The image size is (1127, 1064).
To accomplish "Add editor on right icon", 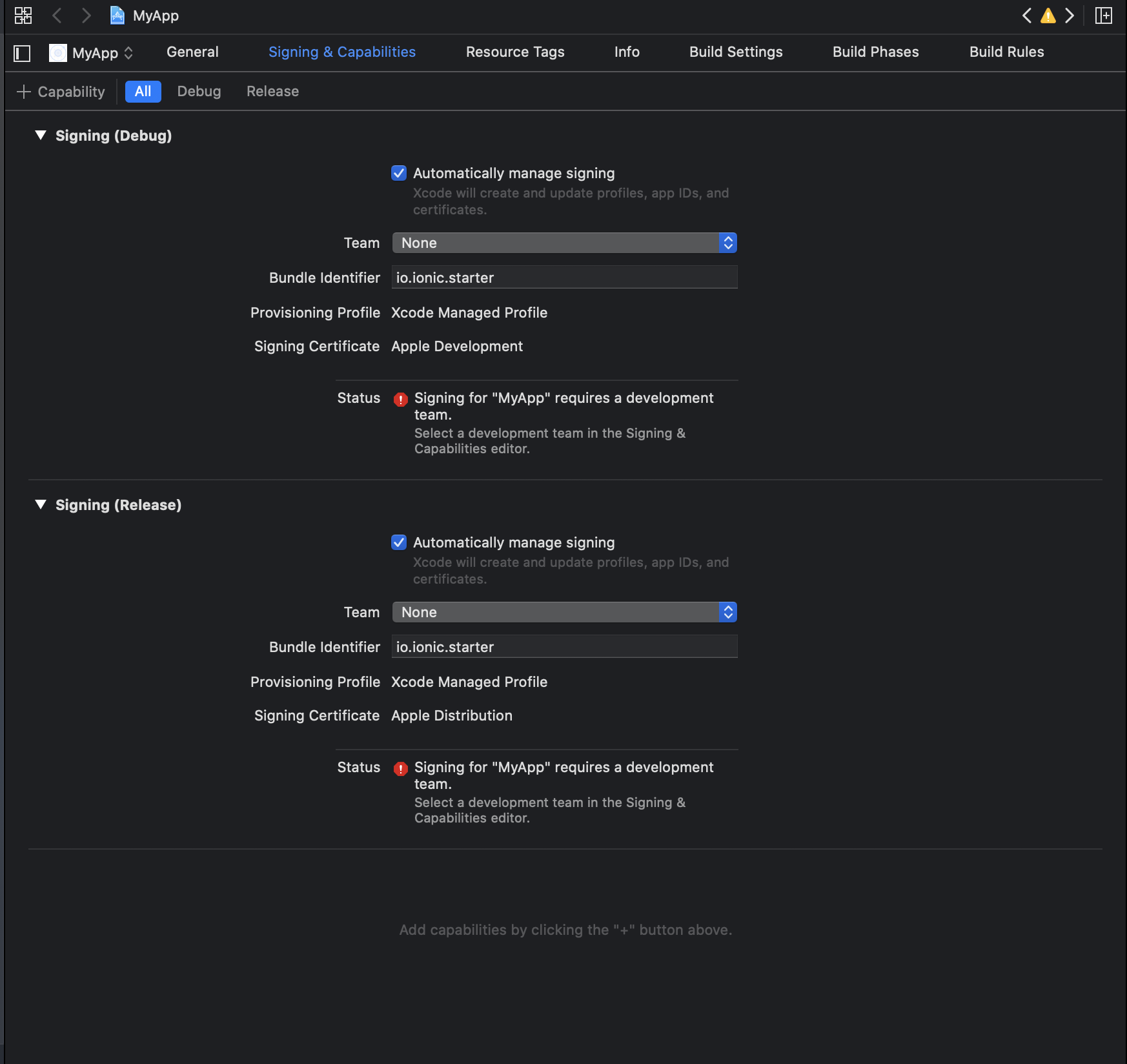I will tap(1104, 15).
